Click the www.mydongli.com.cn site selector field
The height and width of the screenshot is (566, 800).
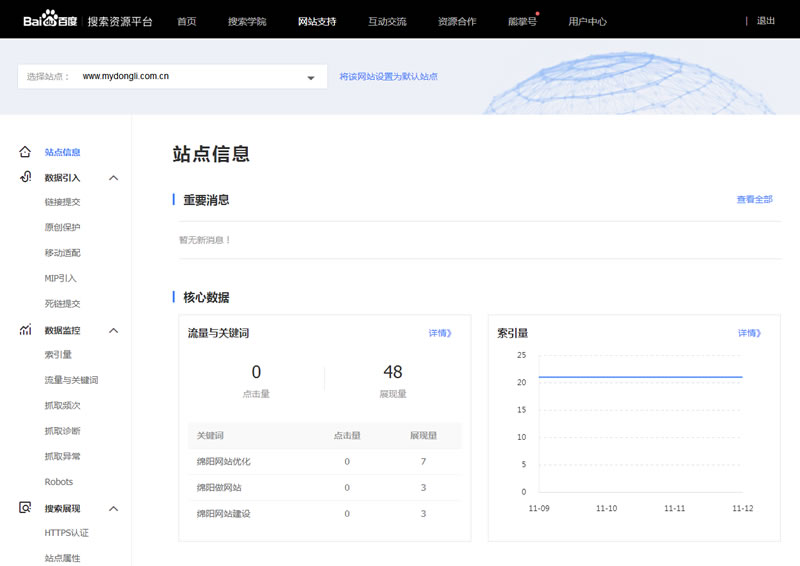tap(172, 77)
